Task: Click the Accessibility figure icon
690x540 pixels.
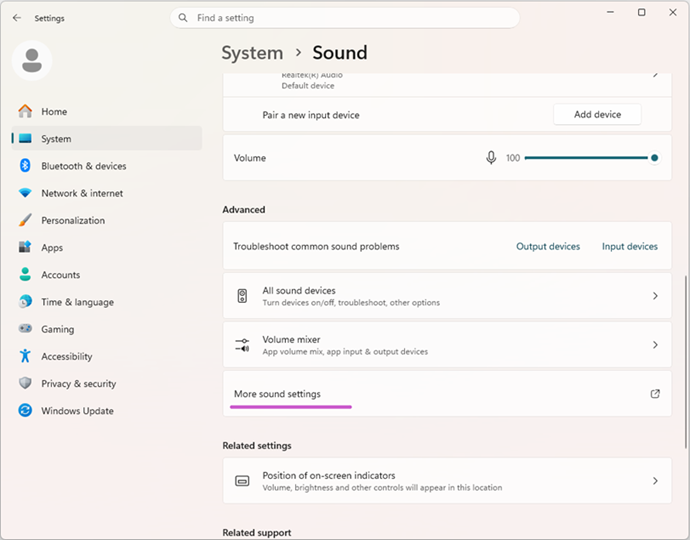Action: 25,356
